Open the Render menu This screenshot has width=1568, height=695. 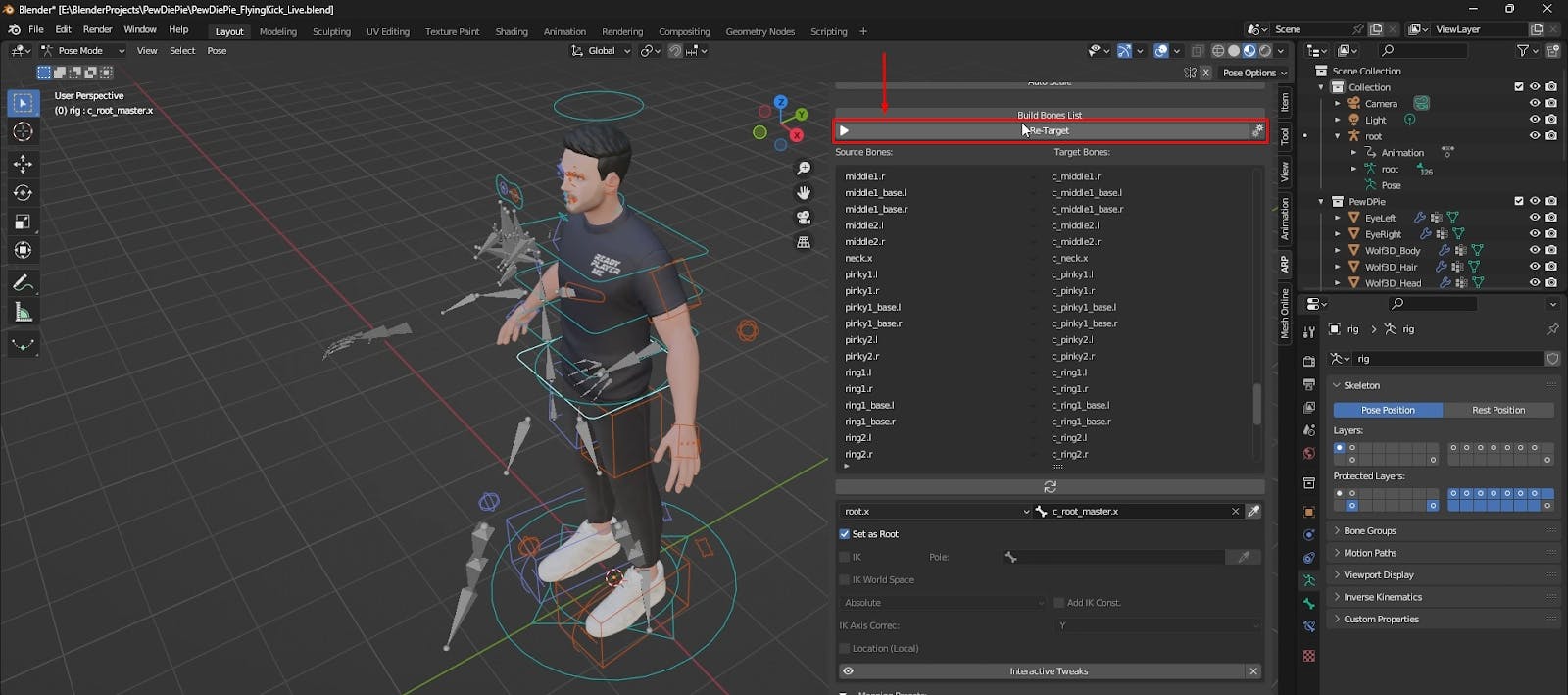(97, 29)
